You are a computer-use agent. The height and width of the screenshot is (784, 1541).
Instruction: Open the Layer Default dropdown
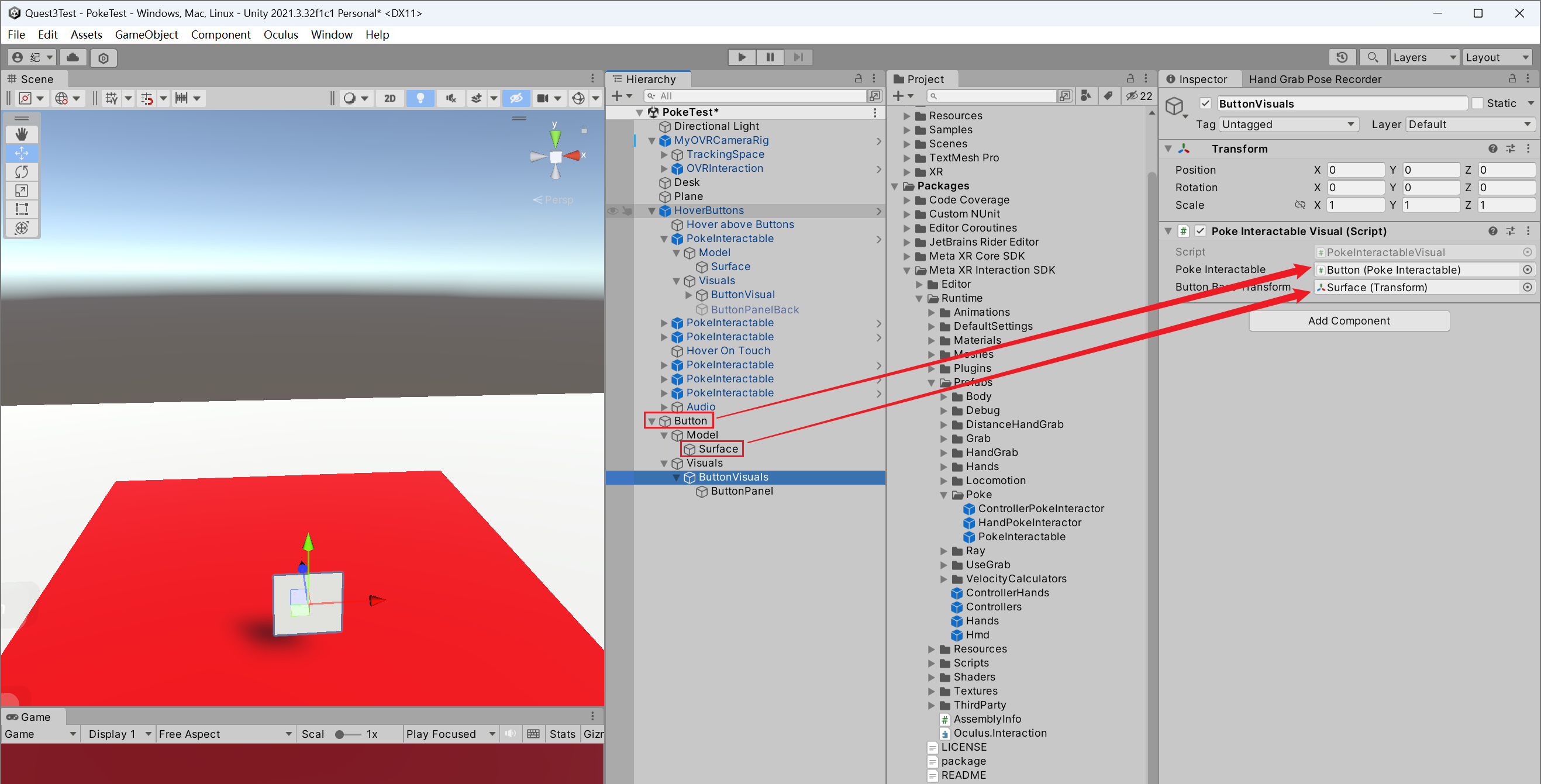point(1470,125)
